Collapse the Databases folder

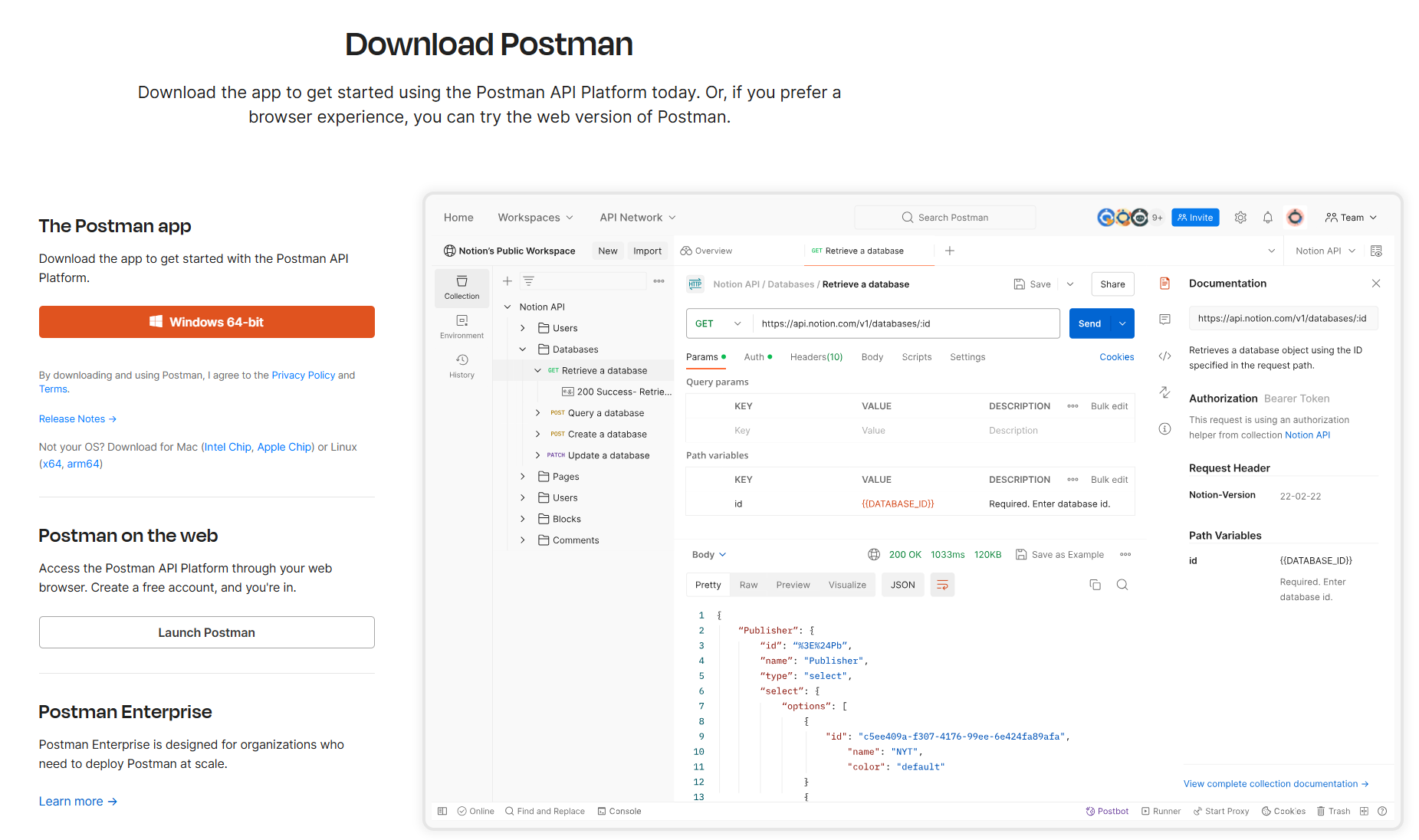[522, 349]
